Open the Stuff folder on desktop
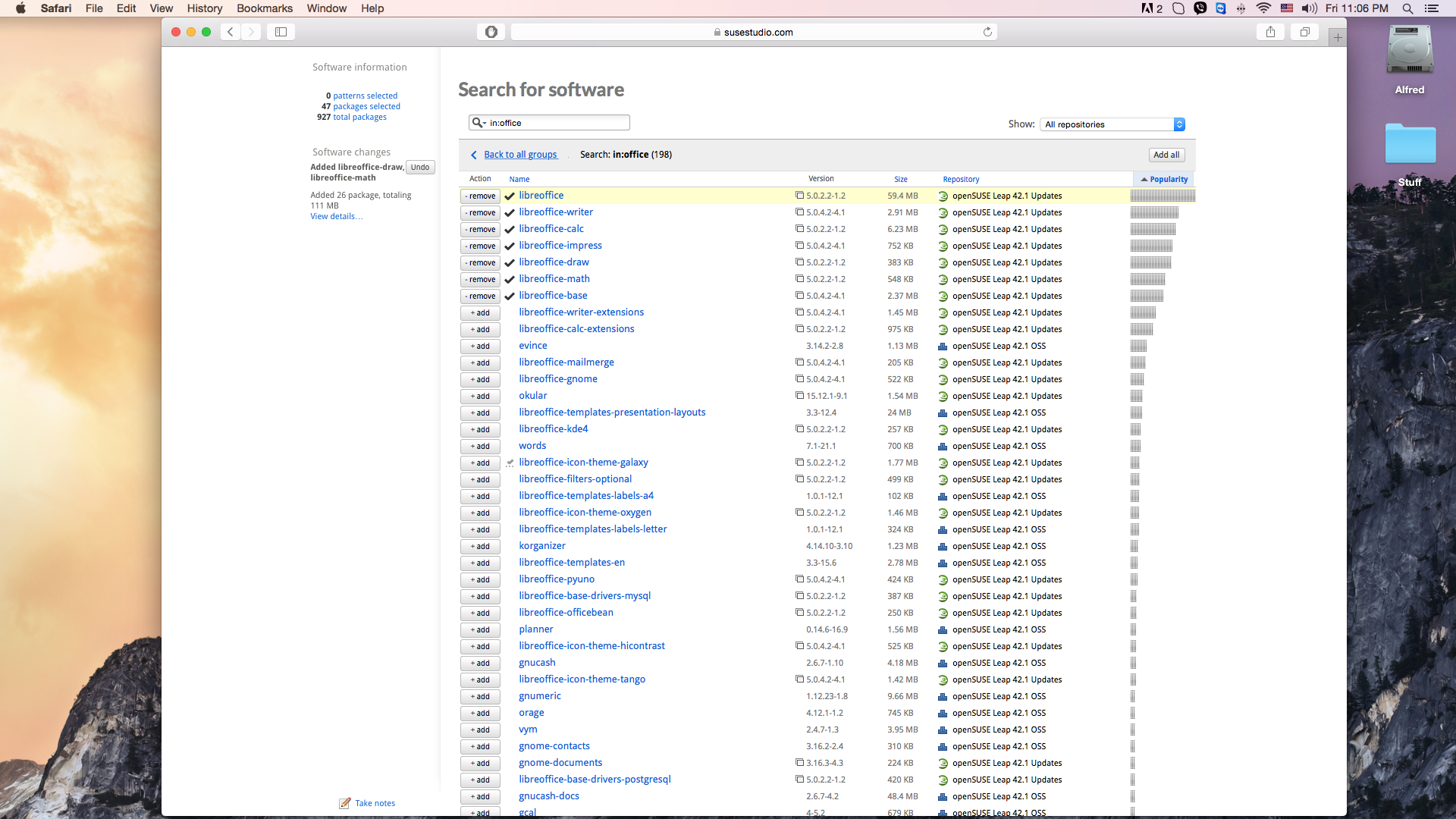1456x819 pixels. coord(1410,143)
